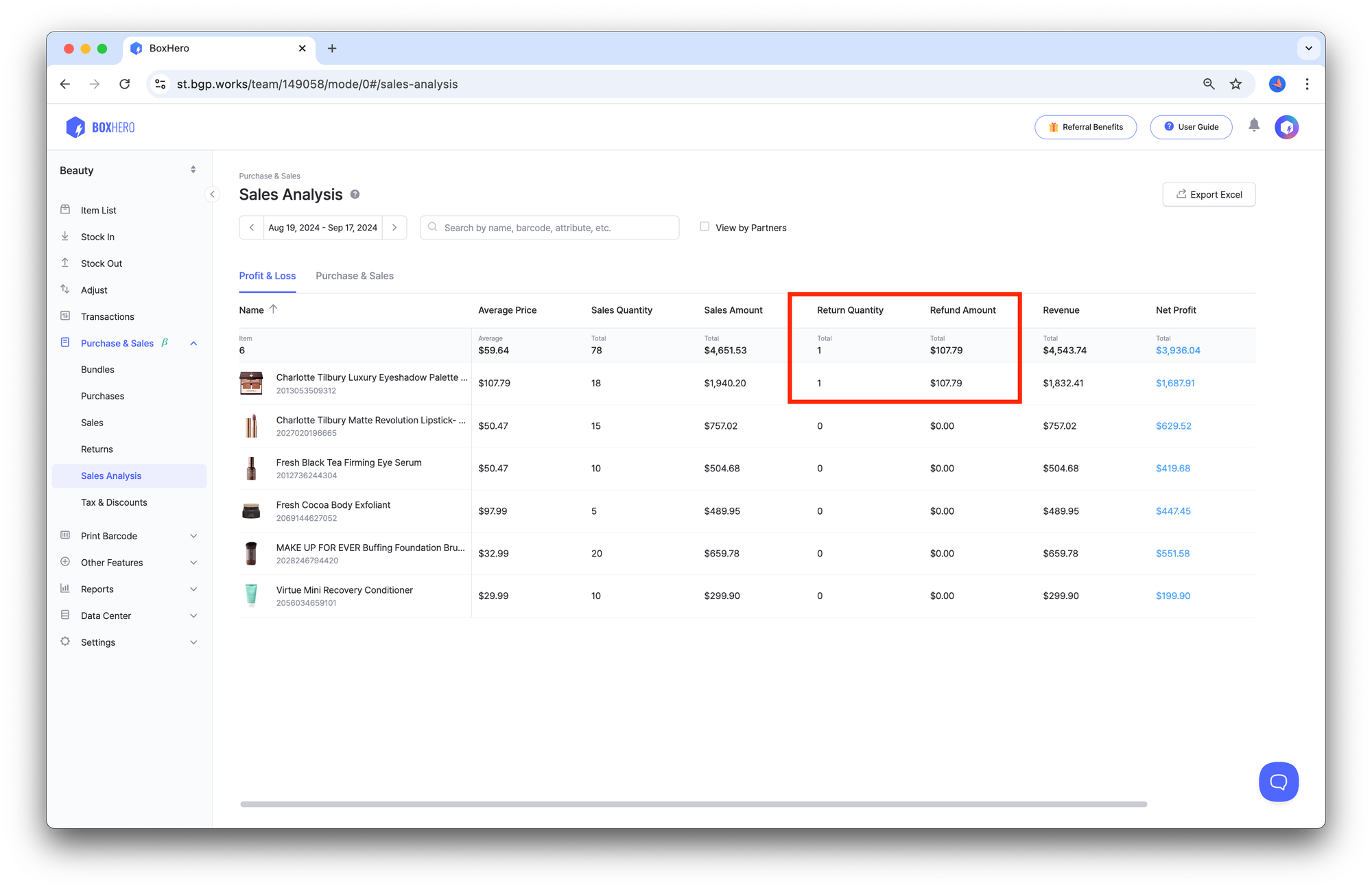The width and height of the screenshot is (1372, 890).
Task: Click the Stock In download icon
Action: (65, 236)
